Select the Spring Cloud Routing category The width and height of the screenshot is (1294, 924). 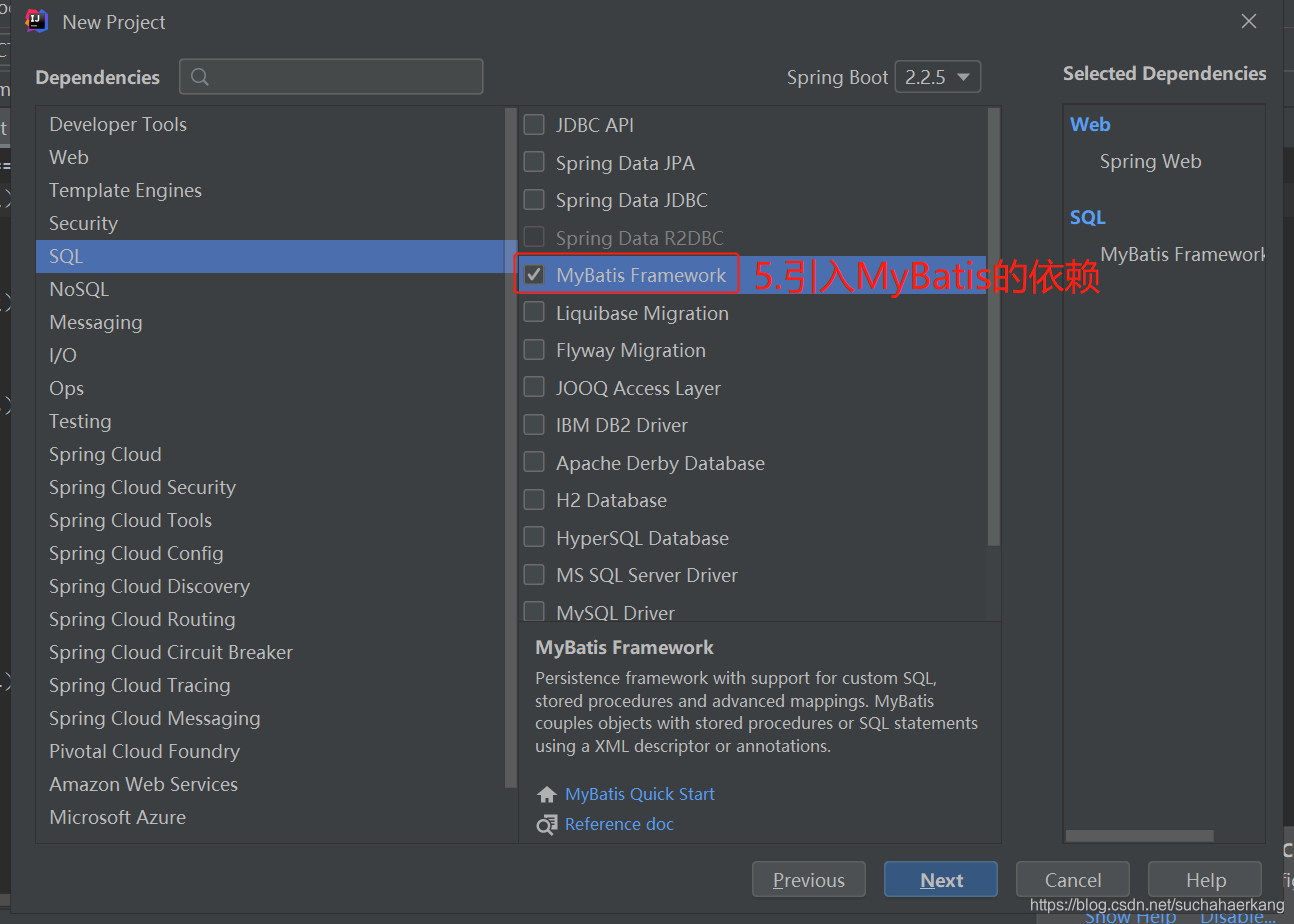point(271,619)
